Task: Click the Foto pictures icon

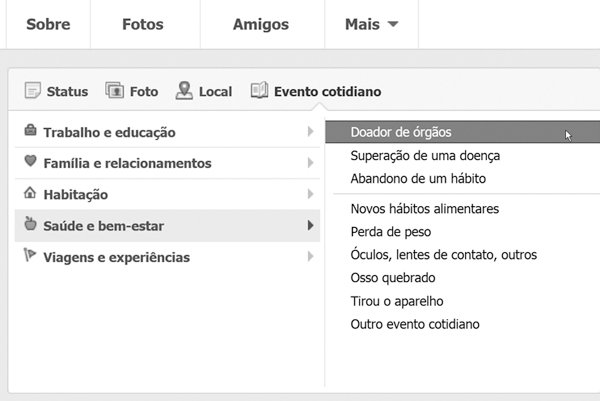Action: [x=114, y=90]
